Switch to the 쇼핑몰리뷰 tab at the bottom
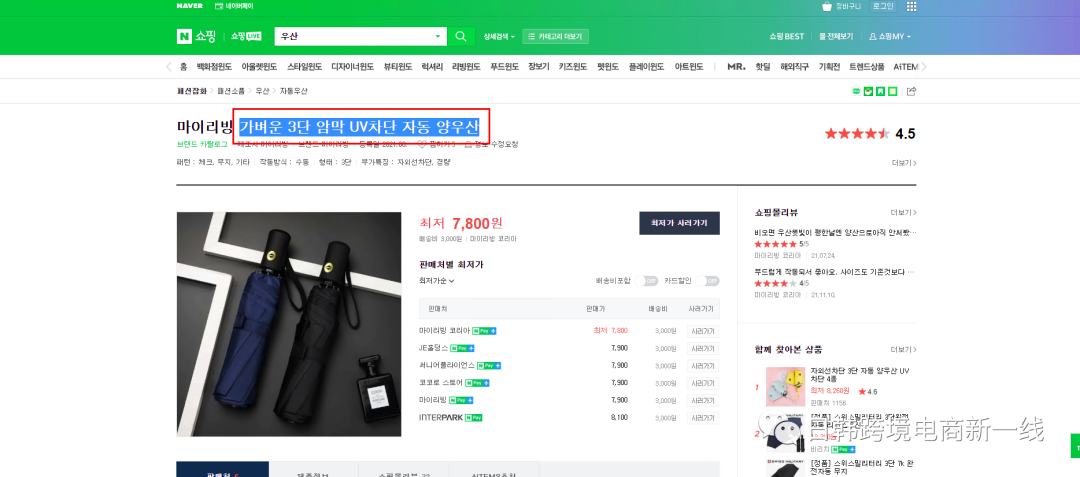The width and height of the screenshot is (1080, 477). [404, 471]
